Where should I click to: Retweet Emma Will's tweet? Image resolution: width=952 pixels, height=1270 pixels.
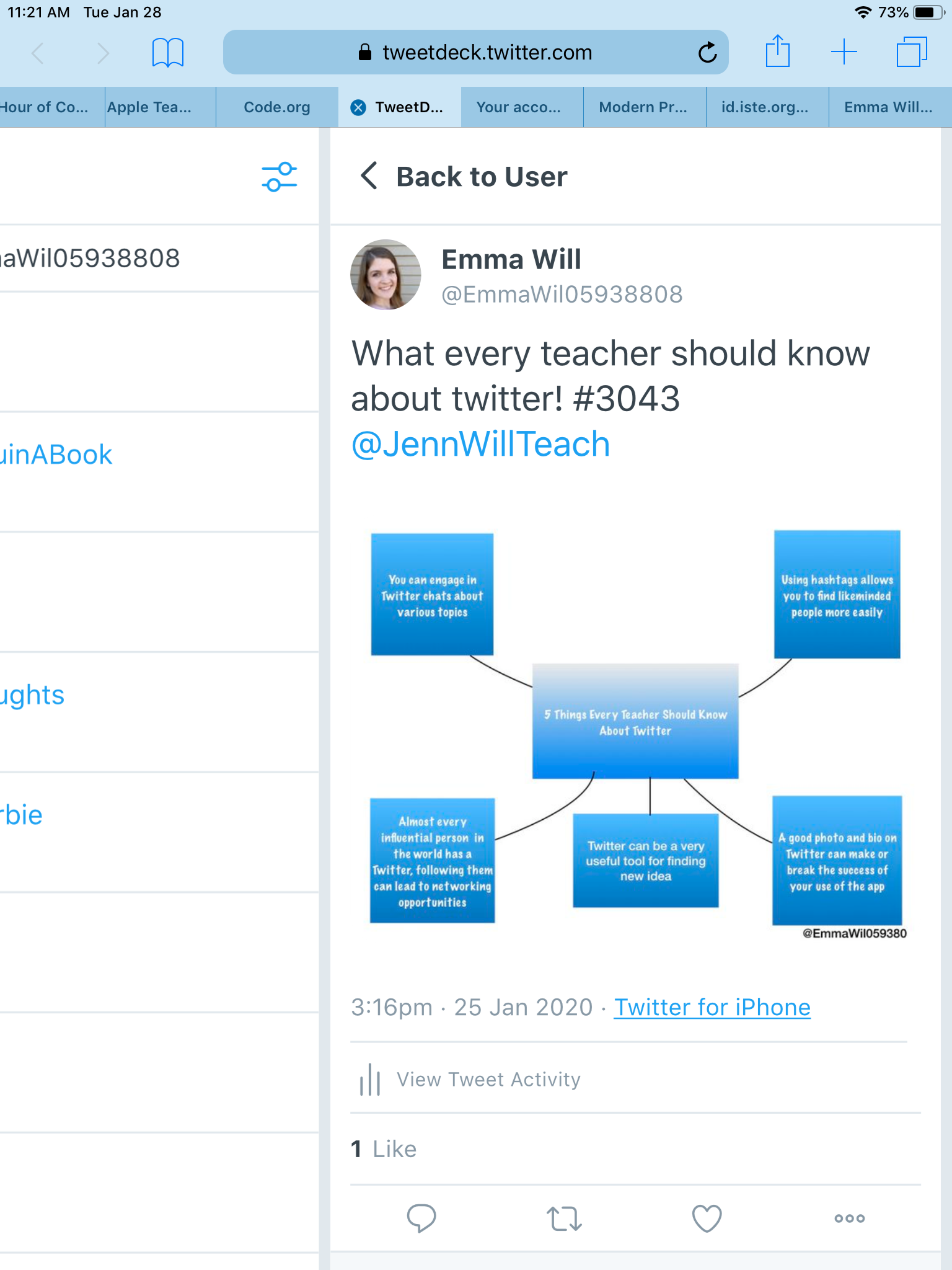tap(564, 1218)
